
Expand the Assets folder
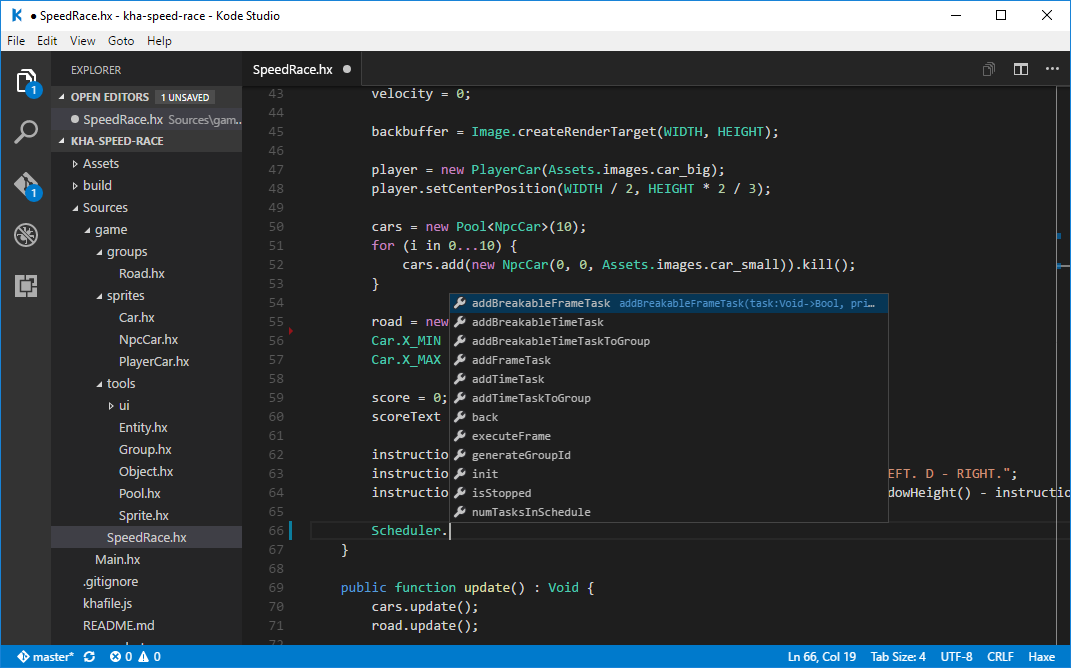(100, 164)
